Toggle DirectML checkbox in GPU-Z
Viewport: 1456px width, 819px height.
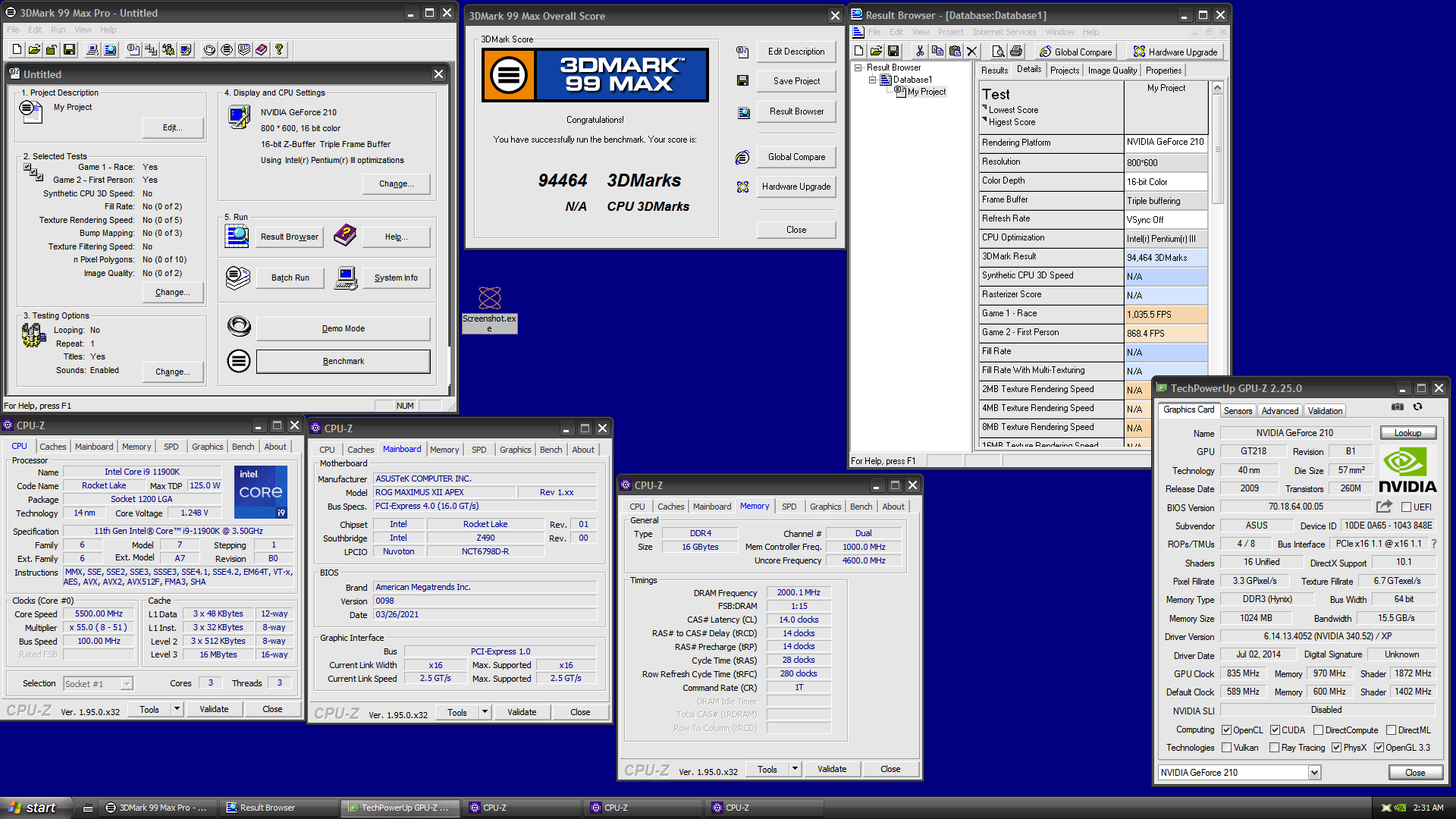pyautogui.click(x=1391, y=730)
